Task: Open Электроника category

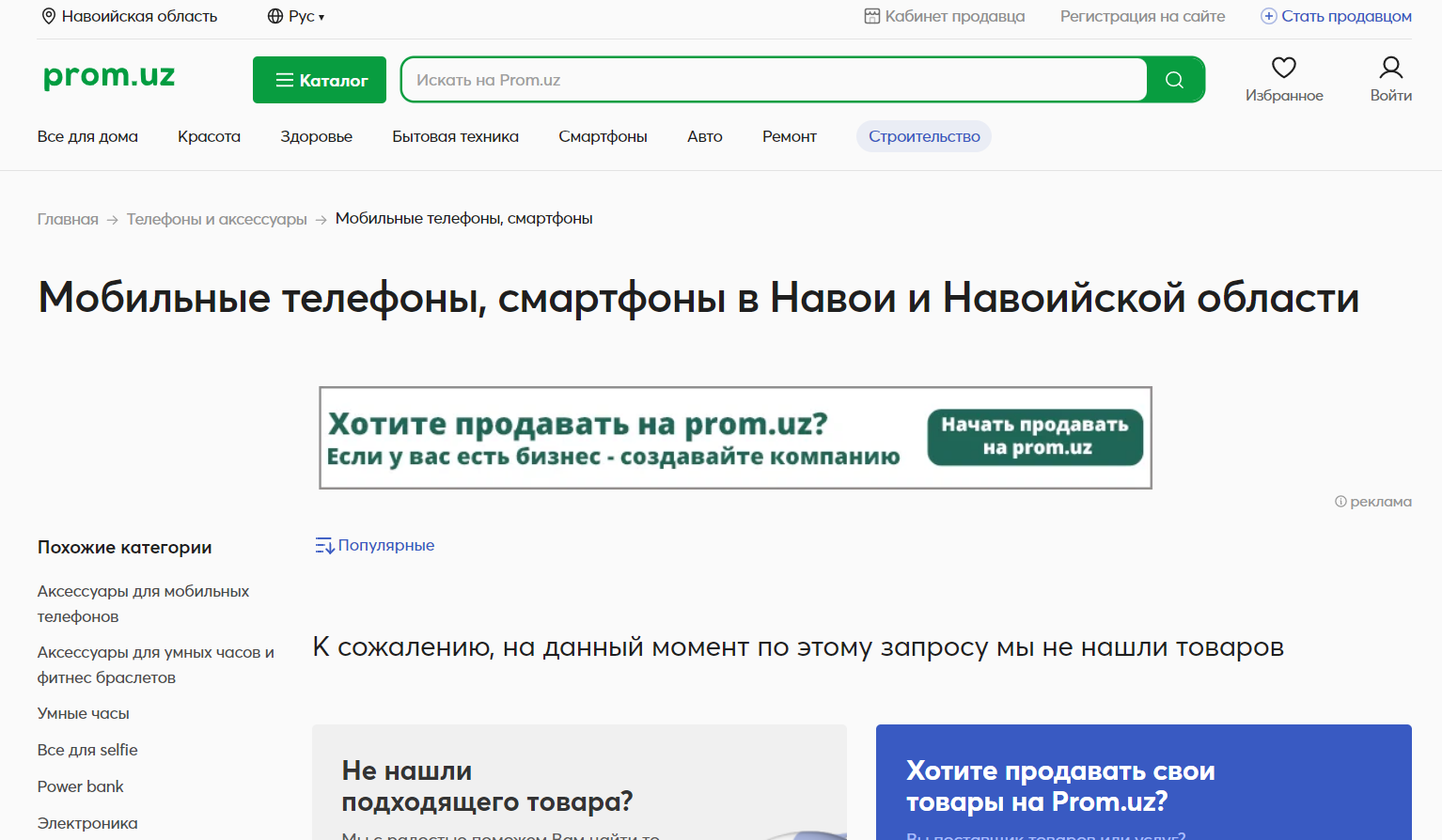Action: (x=87, y=823)
